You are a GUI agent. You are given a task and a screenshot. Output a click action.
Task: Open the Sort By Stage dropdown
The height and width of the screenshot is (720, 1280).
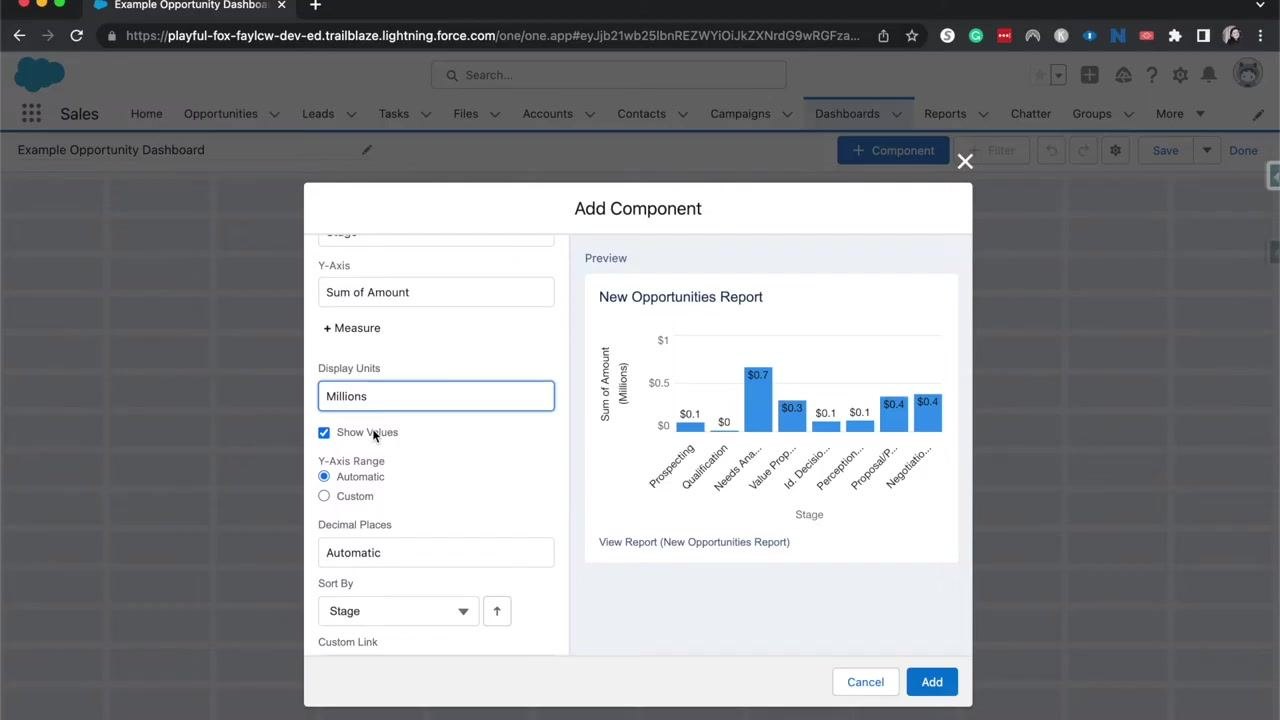pos(398,611)
